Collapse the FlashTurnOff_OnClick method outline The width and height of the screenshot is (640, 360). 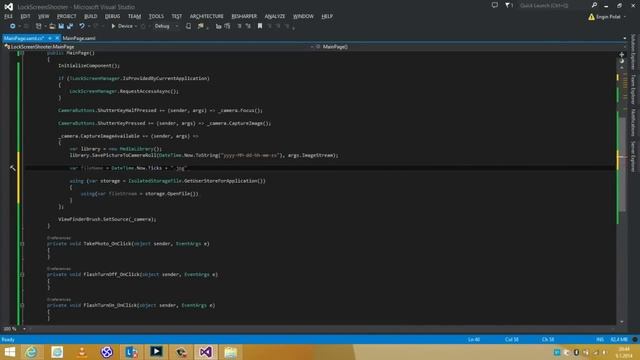pyautogui.click(x=22, y=275)
